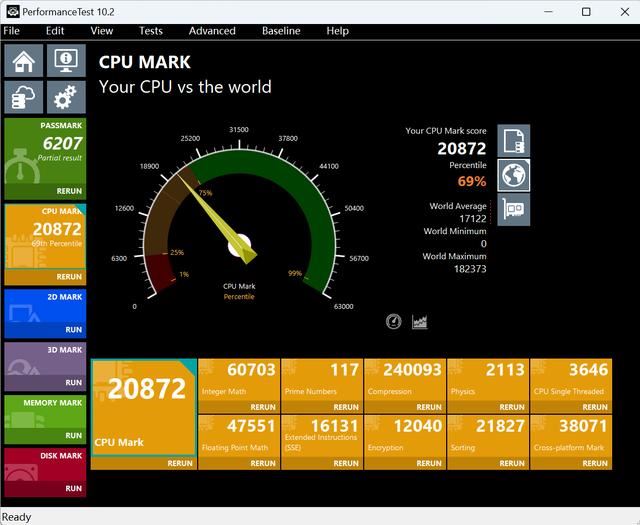Open the cloud upload baseline icon
This screenshot has height=525, width=640.
(24, 97)
